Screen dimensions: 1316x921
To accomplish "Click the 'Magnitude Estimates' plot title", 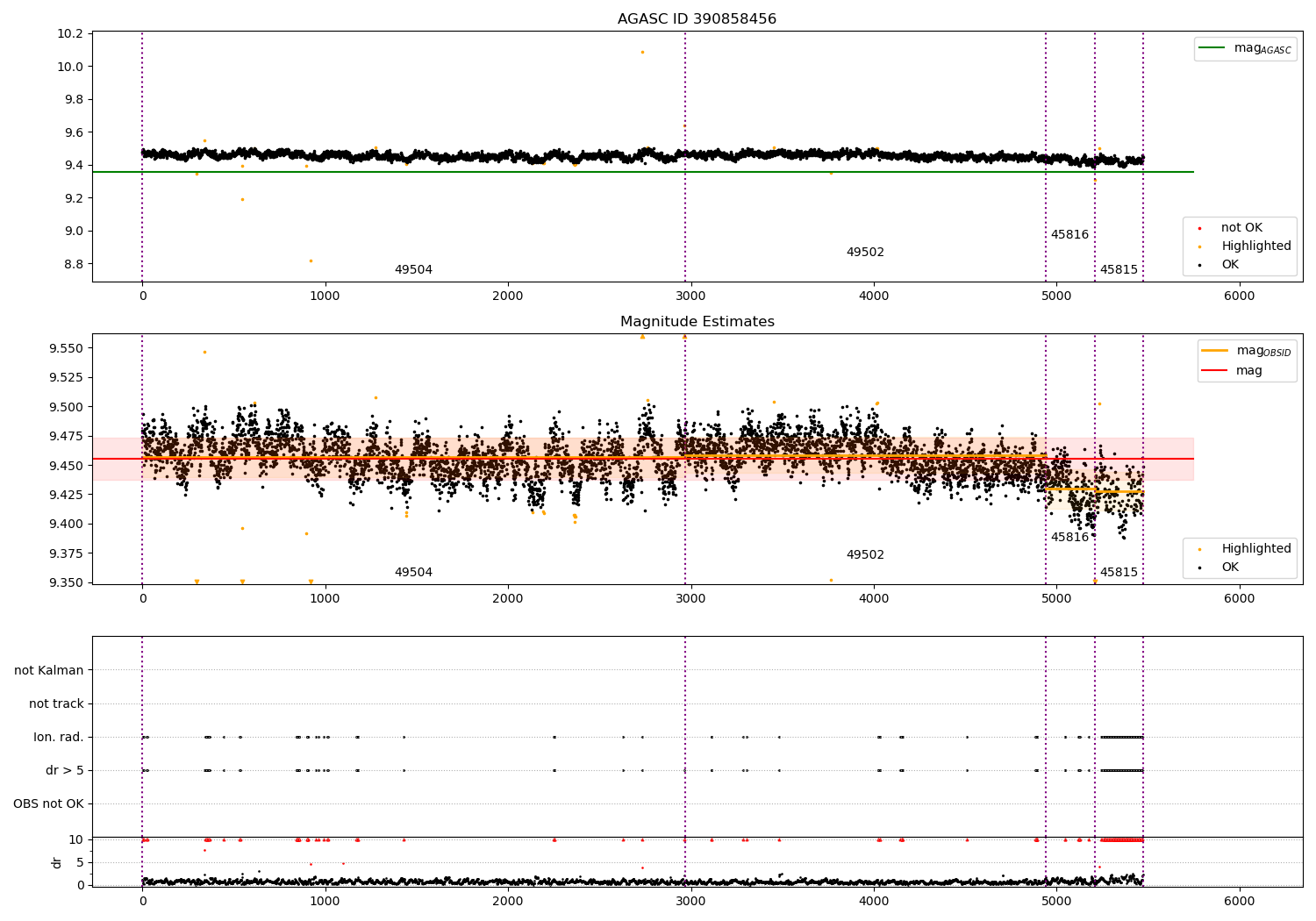I will (x=697, y=322).
